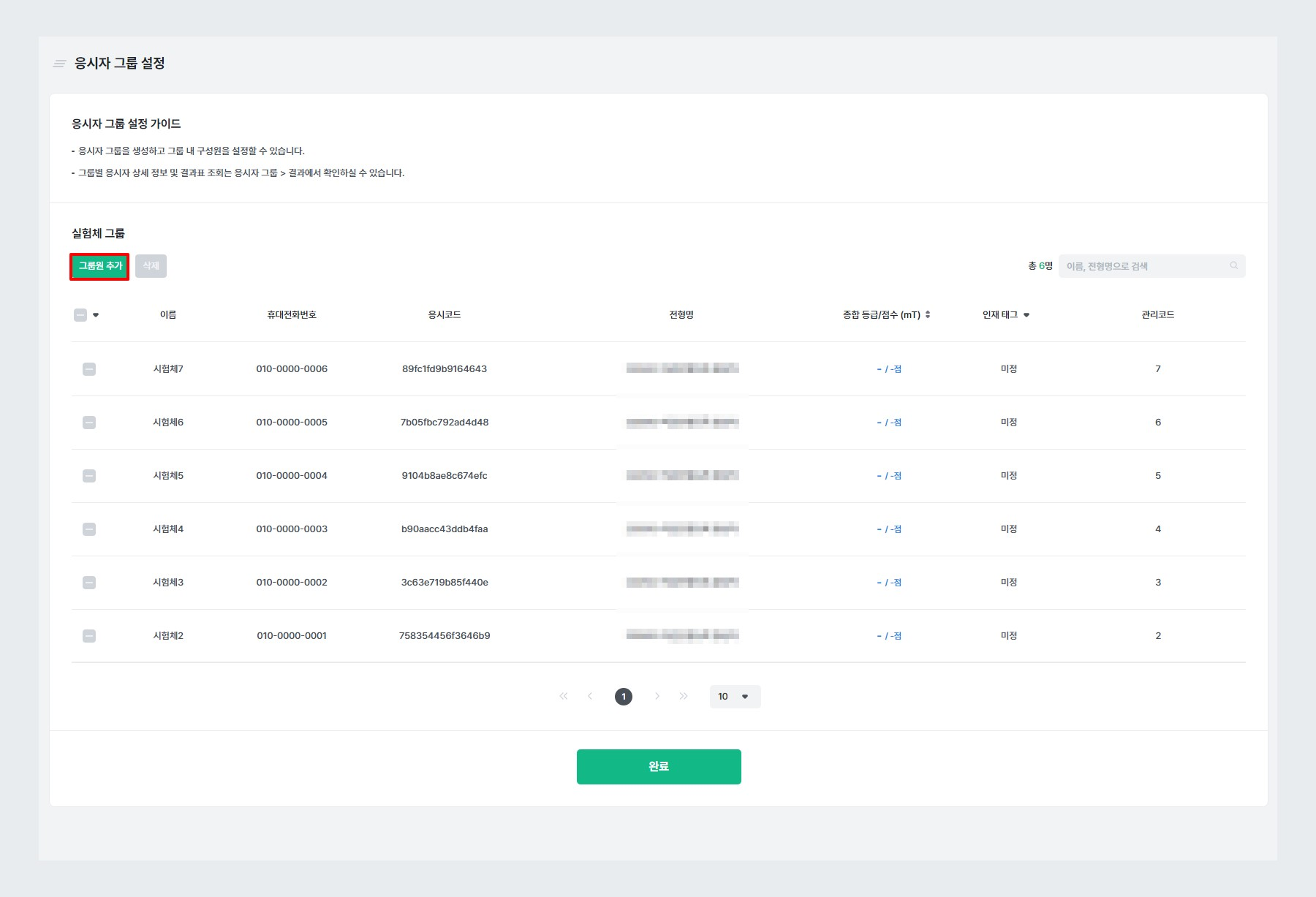Toggle checkbox for 시험체4 row
The width and height of the screenshot is (1316, 897).
click(89, 529)
